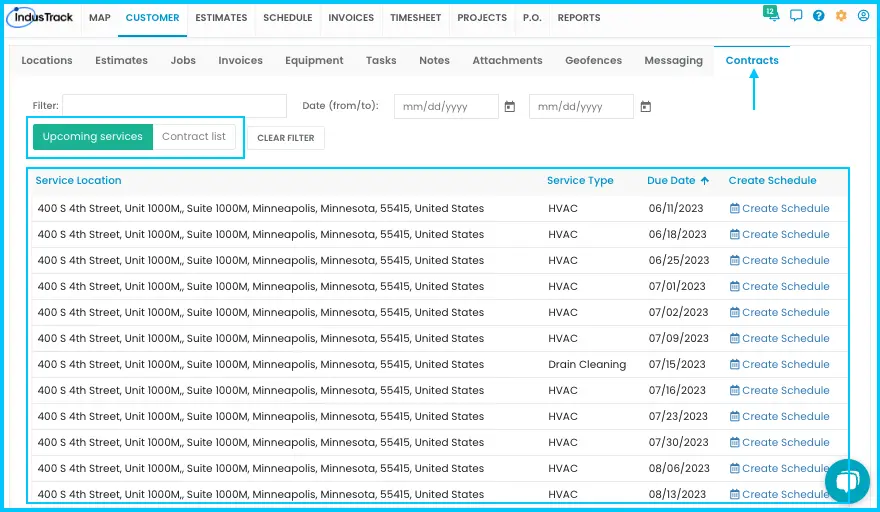Screen dimensions: 880x512
Task: Switch to the customer Invoices tab
Action: [x=240, y=61]
